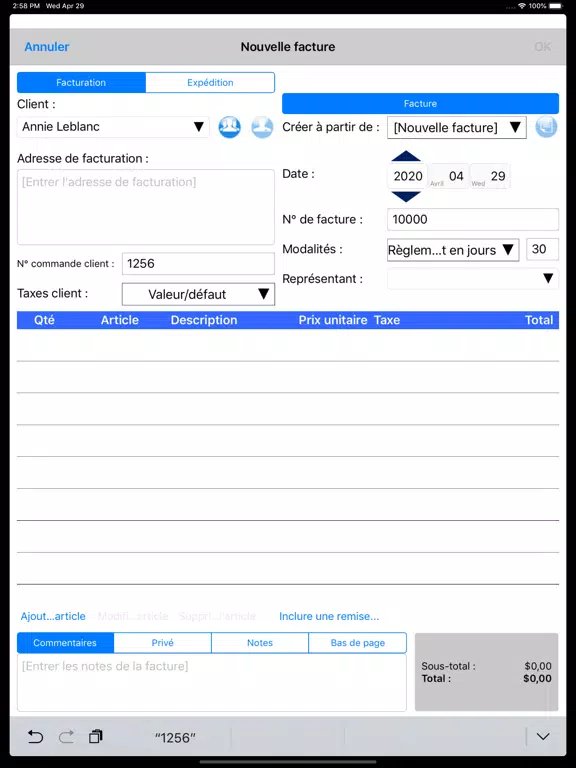This screenshot has height=768, width=576.
Task: Open the client list icon beside Annie Leblanc
Action: point(229,127)
